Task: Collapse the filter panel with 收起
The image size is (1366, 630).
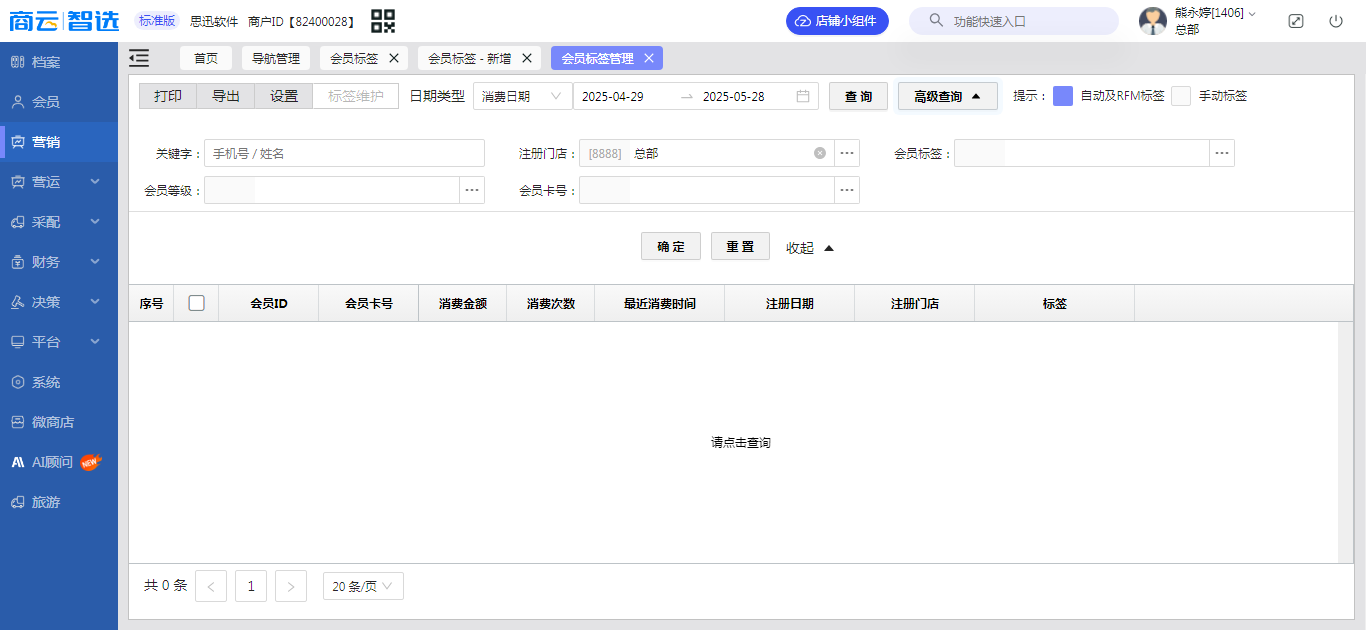Action: (x=810, y=248)
